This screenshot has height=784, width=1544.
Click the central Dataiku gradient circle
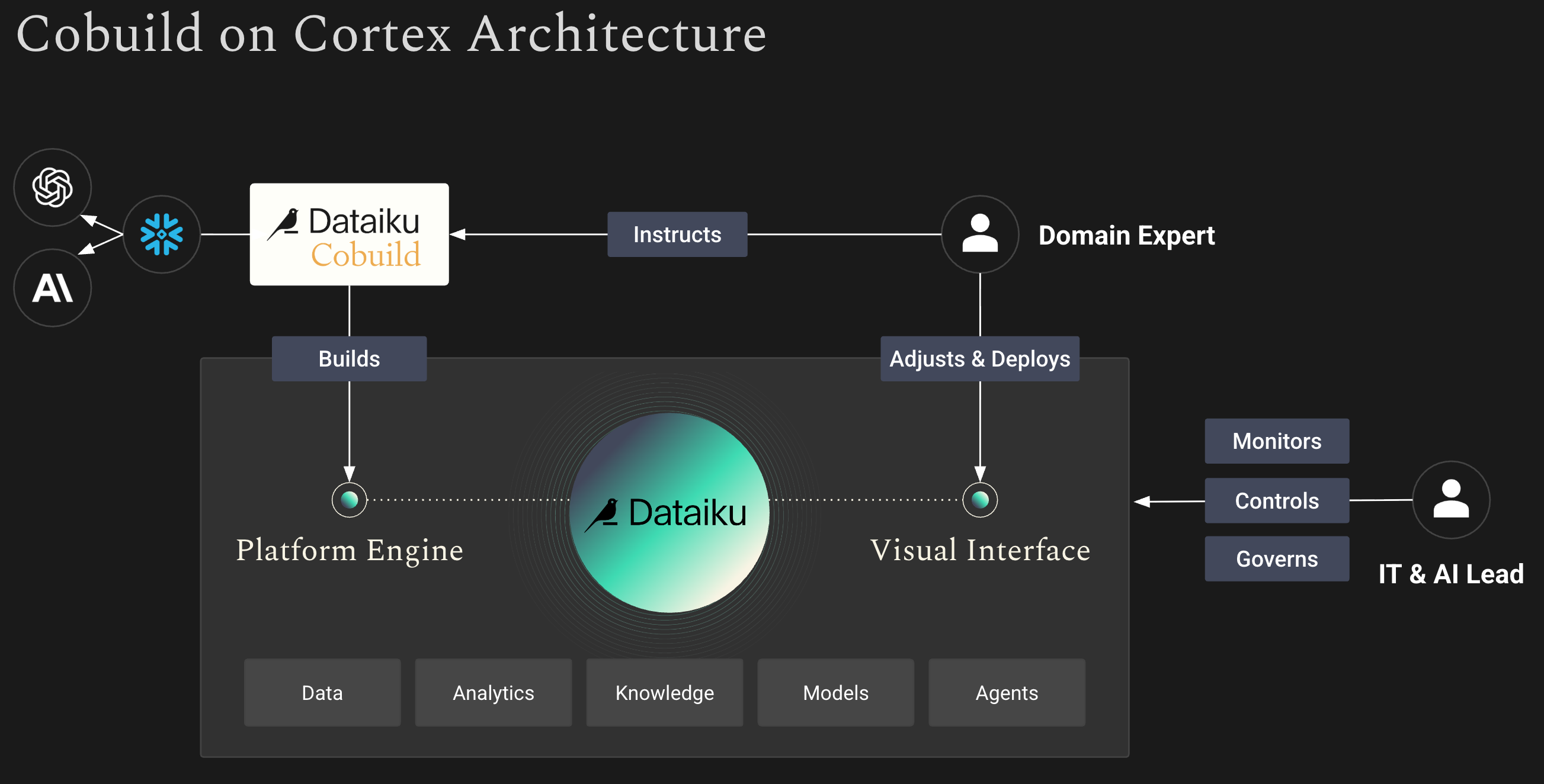(669, 513)
